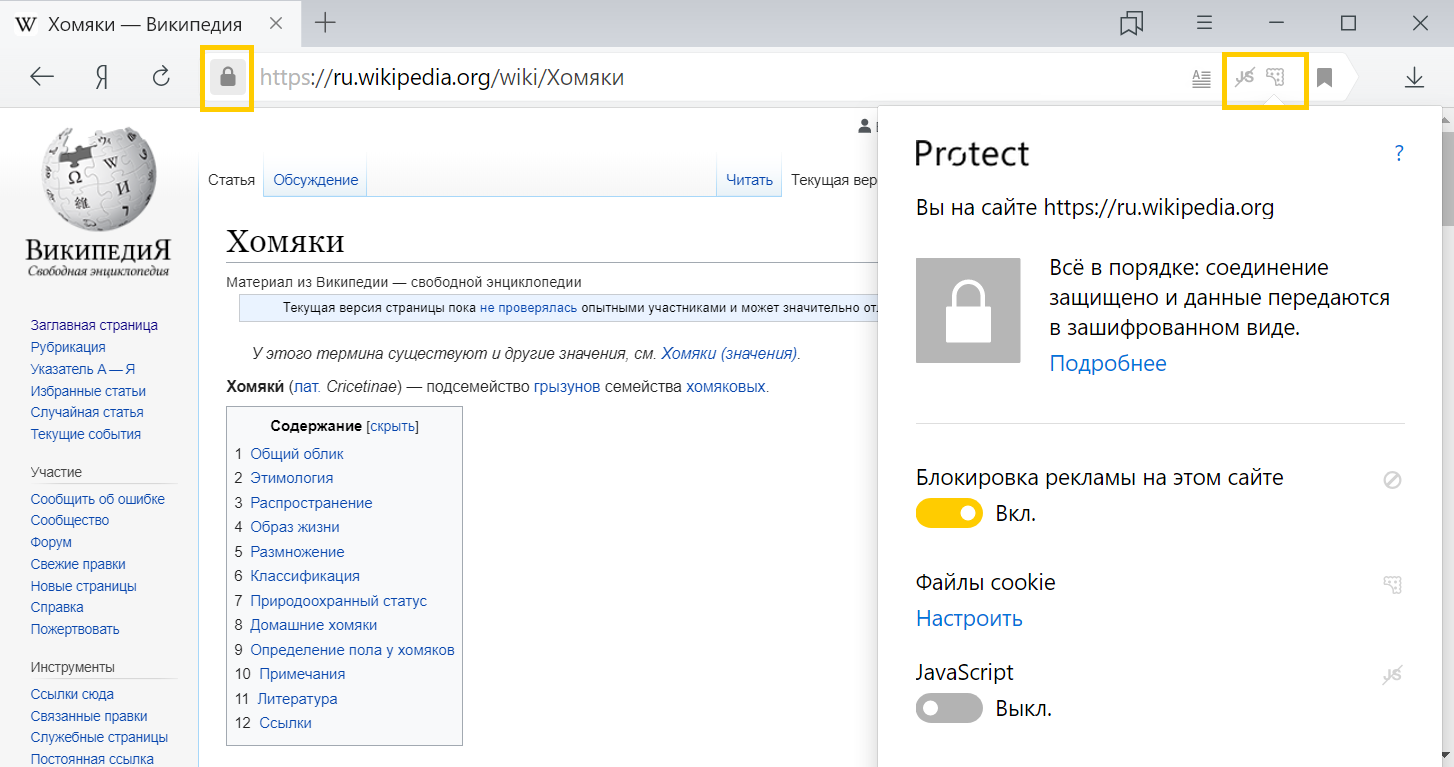Click the cookie icon in address bar

pyautogui.click(x=1275, y=77)
